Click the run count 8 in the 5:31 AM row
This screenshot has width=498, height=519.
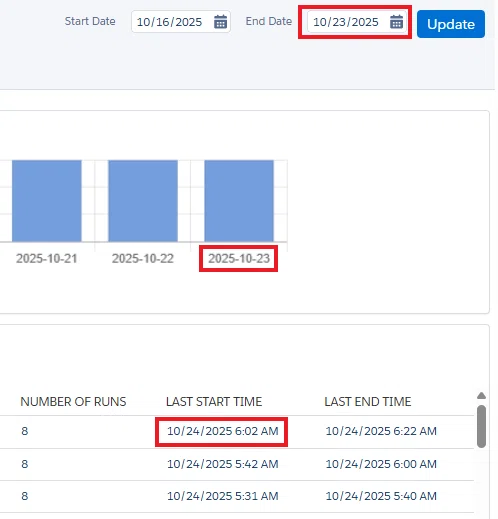tap(25, 496)
